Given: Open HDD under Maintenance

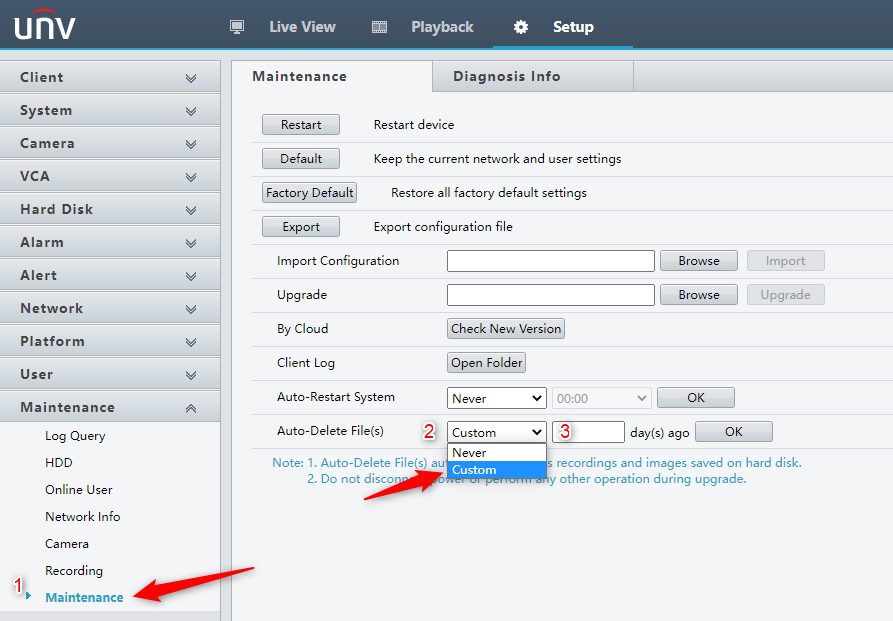Looking at the screenshot, I should pyautogui.click(x=59, y=463).
